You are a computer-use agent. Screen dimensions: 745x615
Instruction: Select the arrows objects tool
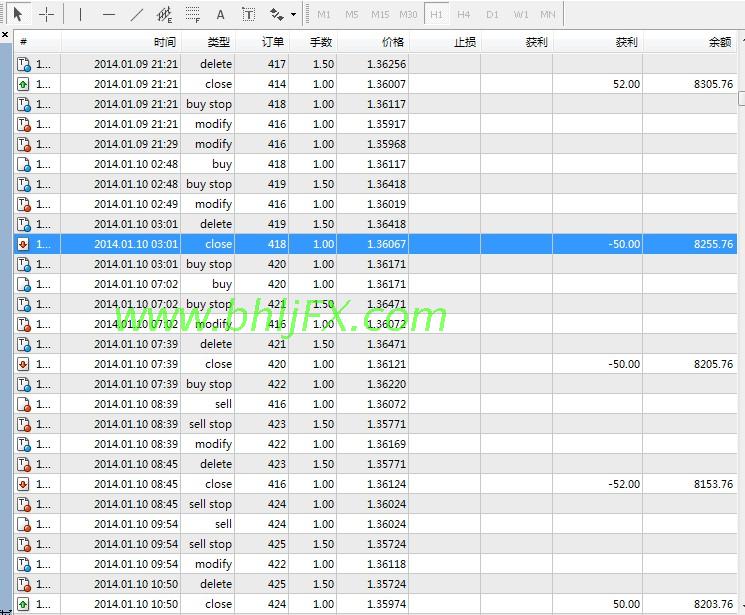pos(277,15)
